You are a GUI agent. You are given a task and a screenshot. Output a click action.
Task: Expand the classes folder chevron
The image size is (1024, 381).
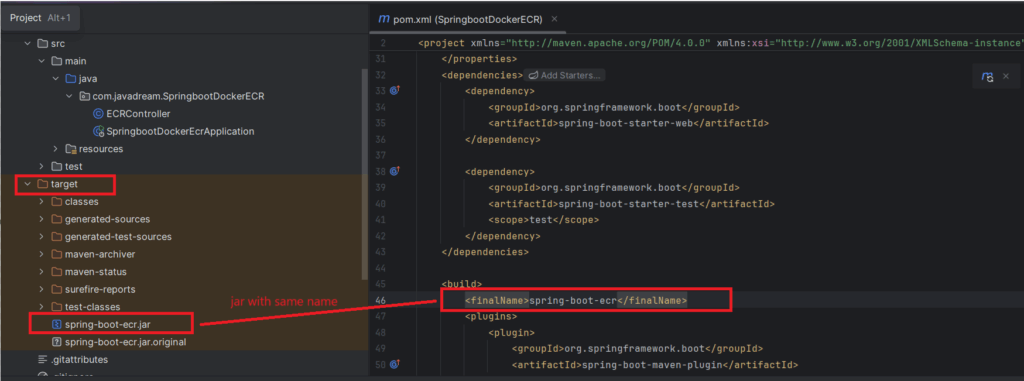[42, 201]
